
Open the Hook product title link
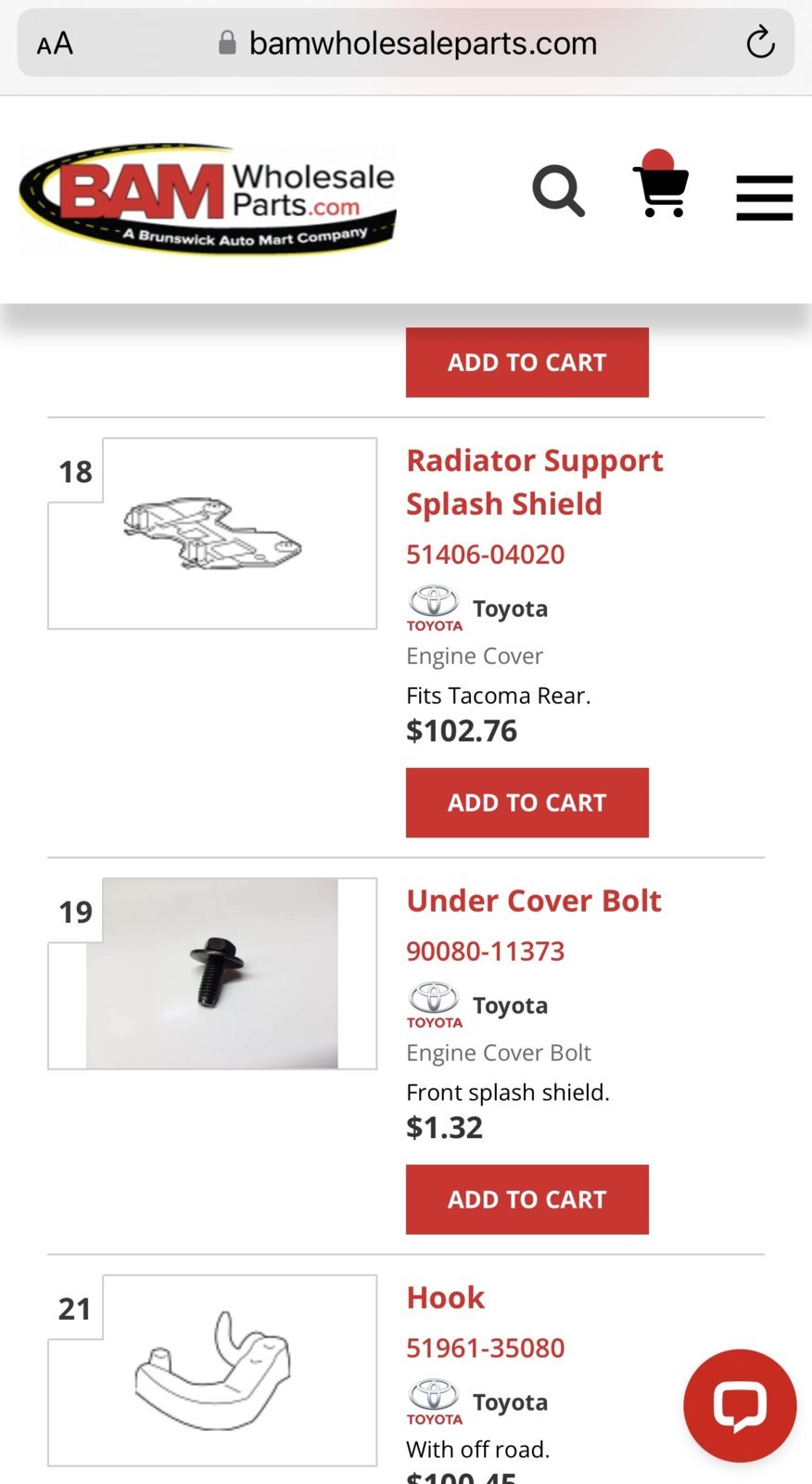pos(446,1298)
